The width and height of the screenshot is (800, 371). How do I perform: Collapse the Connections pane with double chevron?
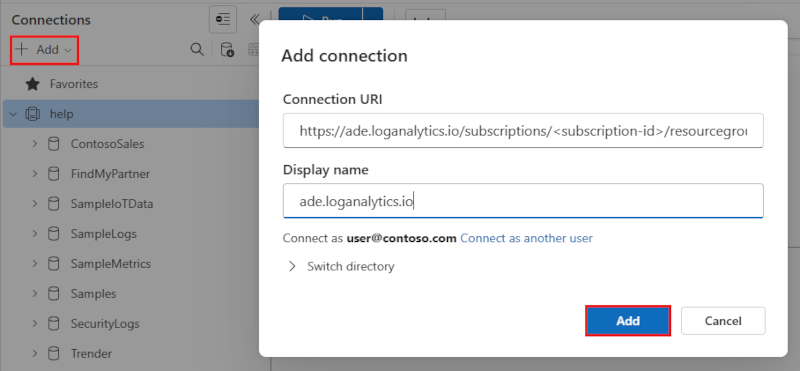255,19
